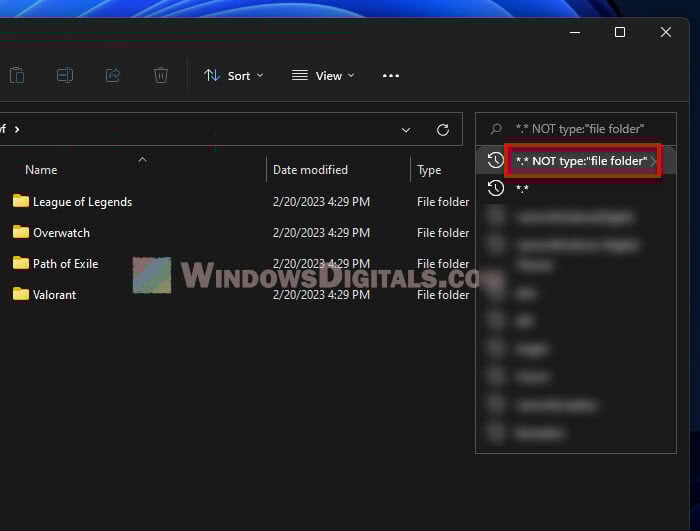Click the Path of Exile folder icon
700x531 pixels.
[21, 263]
